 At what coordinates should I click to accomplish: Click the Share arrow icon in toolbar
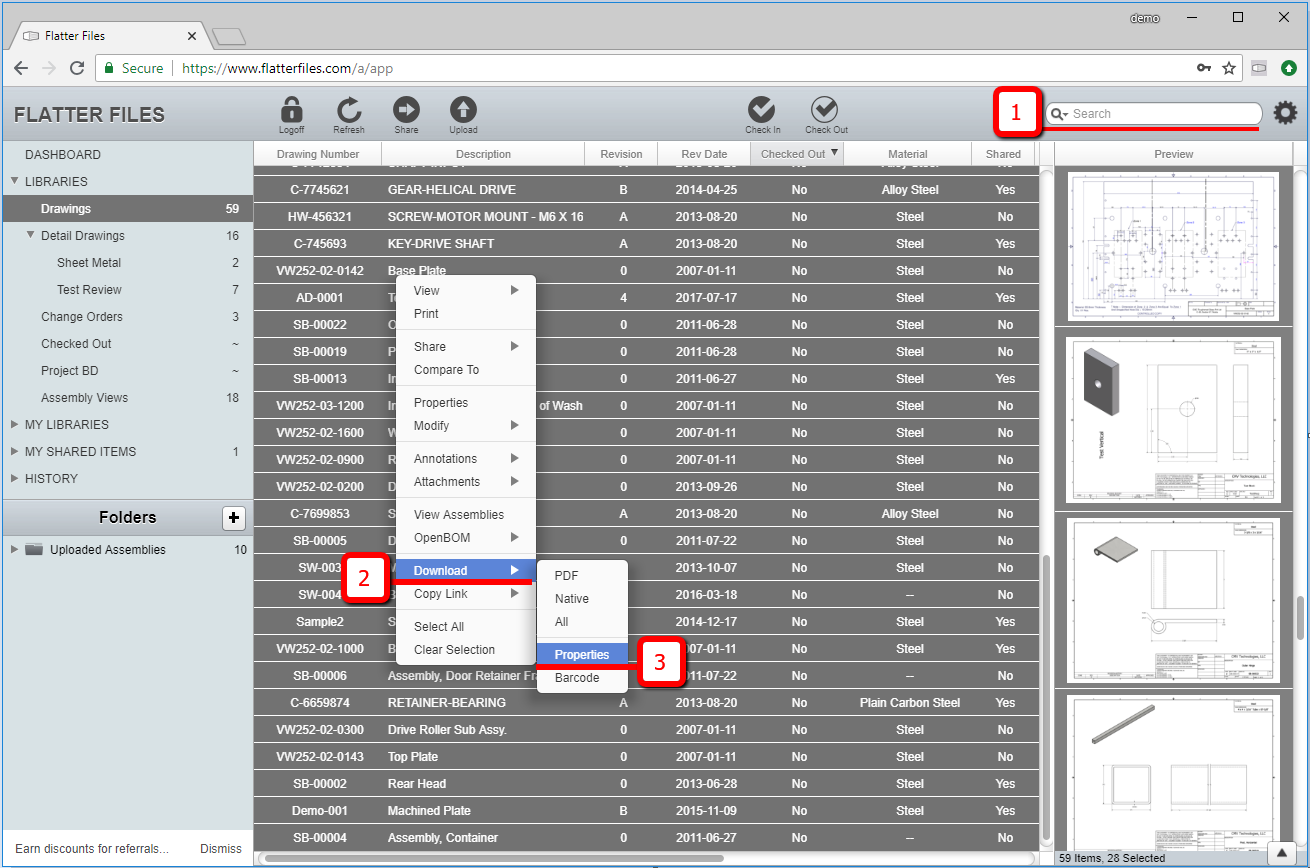(x=406, y=110)
